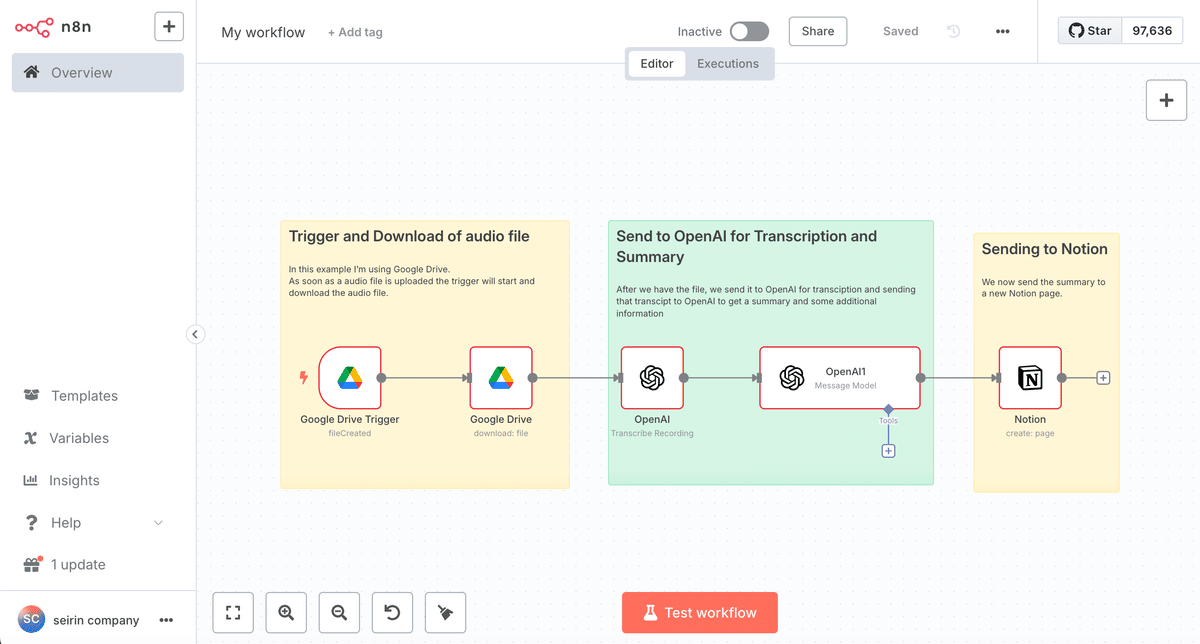
Task: Click the zoom out icon
Action: [339, 612]
